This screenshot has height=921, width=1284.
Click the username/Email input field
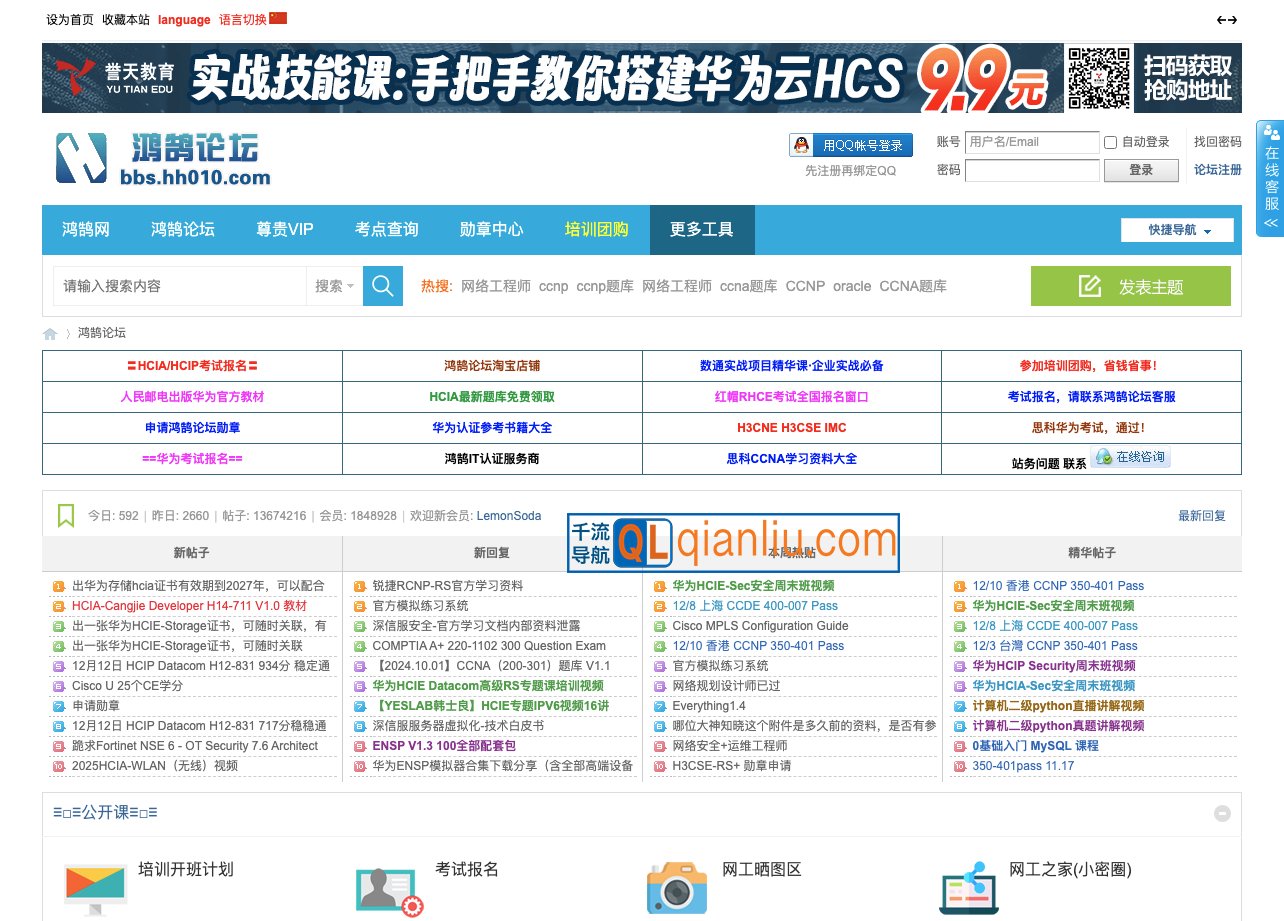(1031, 142)
